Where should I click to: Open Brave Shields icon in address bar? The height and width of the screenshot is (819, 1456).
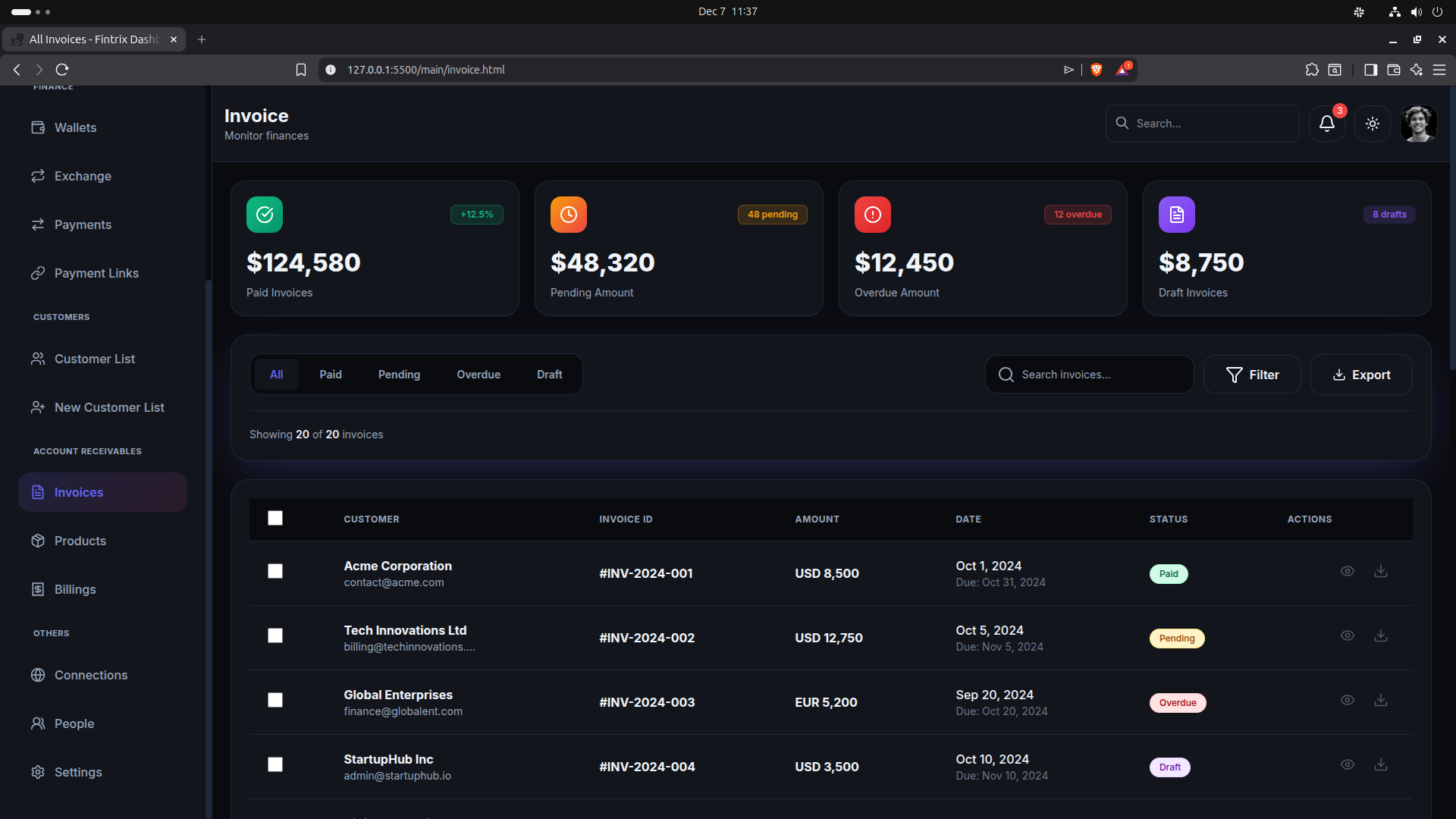point(1096,70)
